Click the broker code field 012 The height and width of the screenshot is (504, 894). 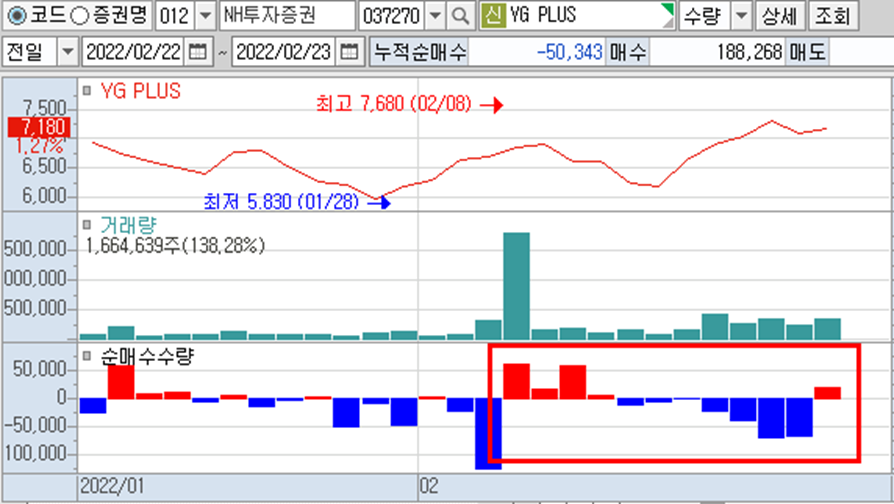175,15
